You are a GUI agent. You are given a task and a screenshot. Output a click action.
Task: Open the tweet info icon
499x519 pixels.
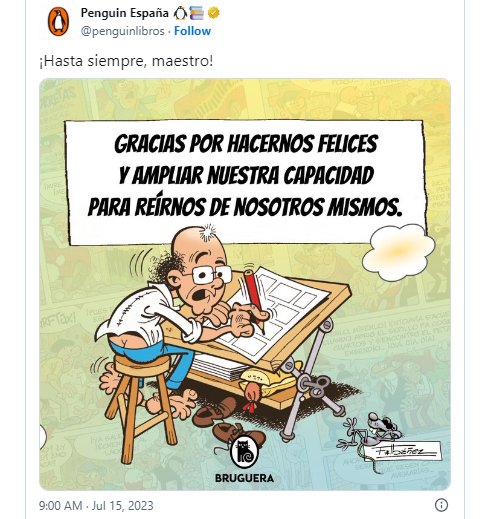click(441, 505)
